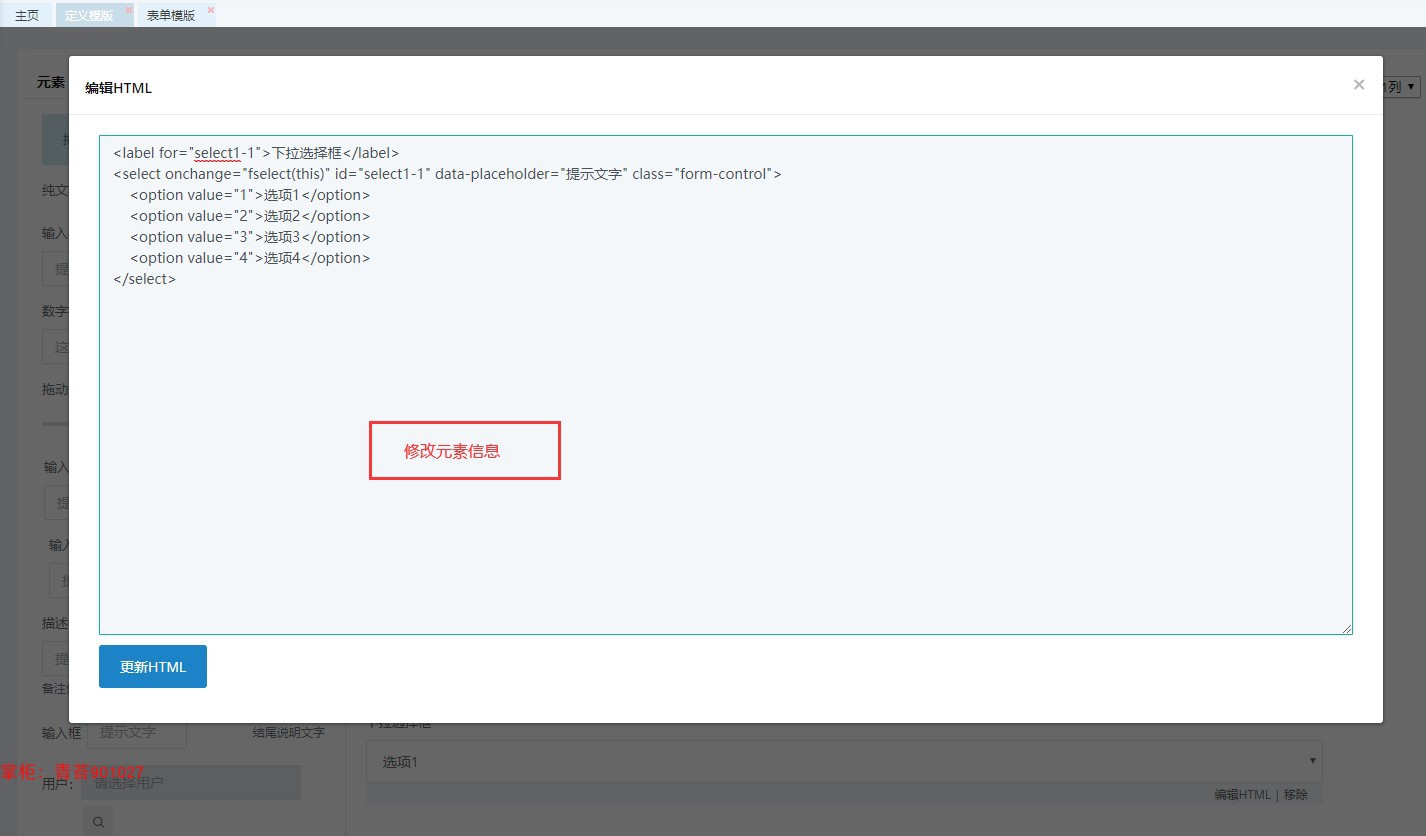The width and height of the screenshot is (1426, 836).
Task: Close the 表单模版 tab
Action: click(x=211, y=10)
